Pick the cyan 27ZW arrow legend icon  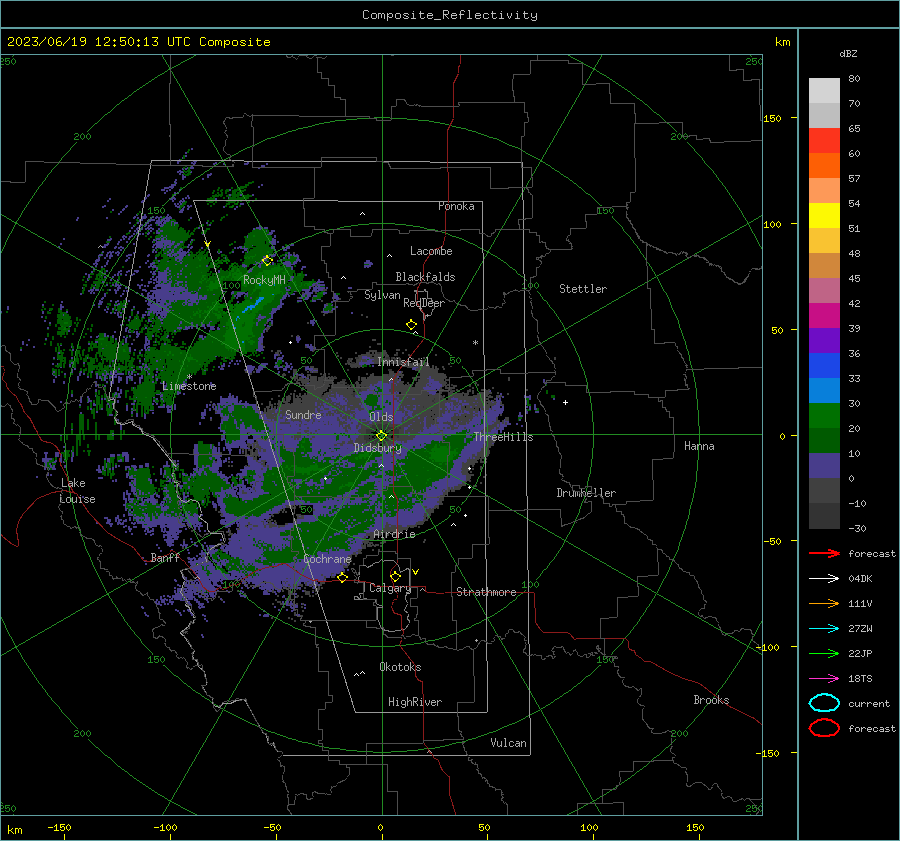pos(824,629)
